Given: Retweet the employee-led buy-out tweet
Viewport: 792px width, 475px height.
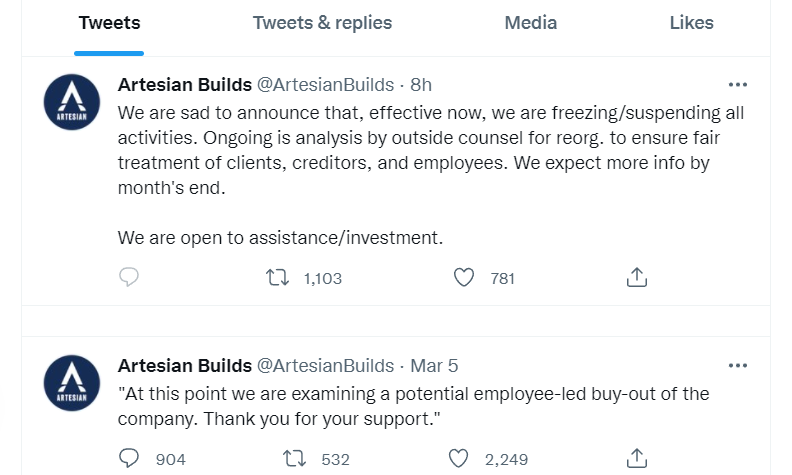Looking at the screenshot, I should pos(294,459).
